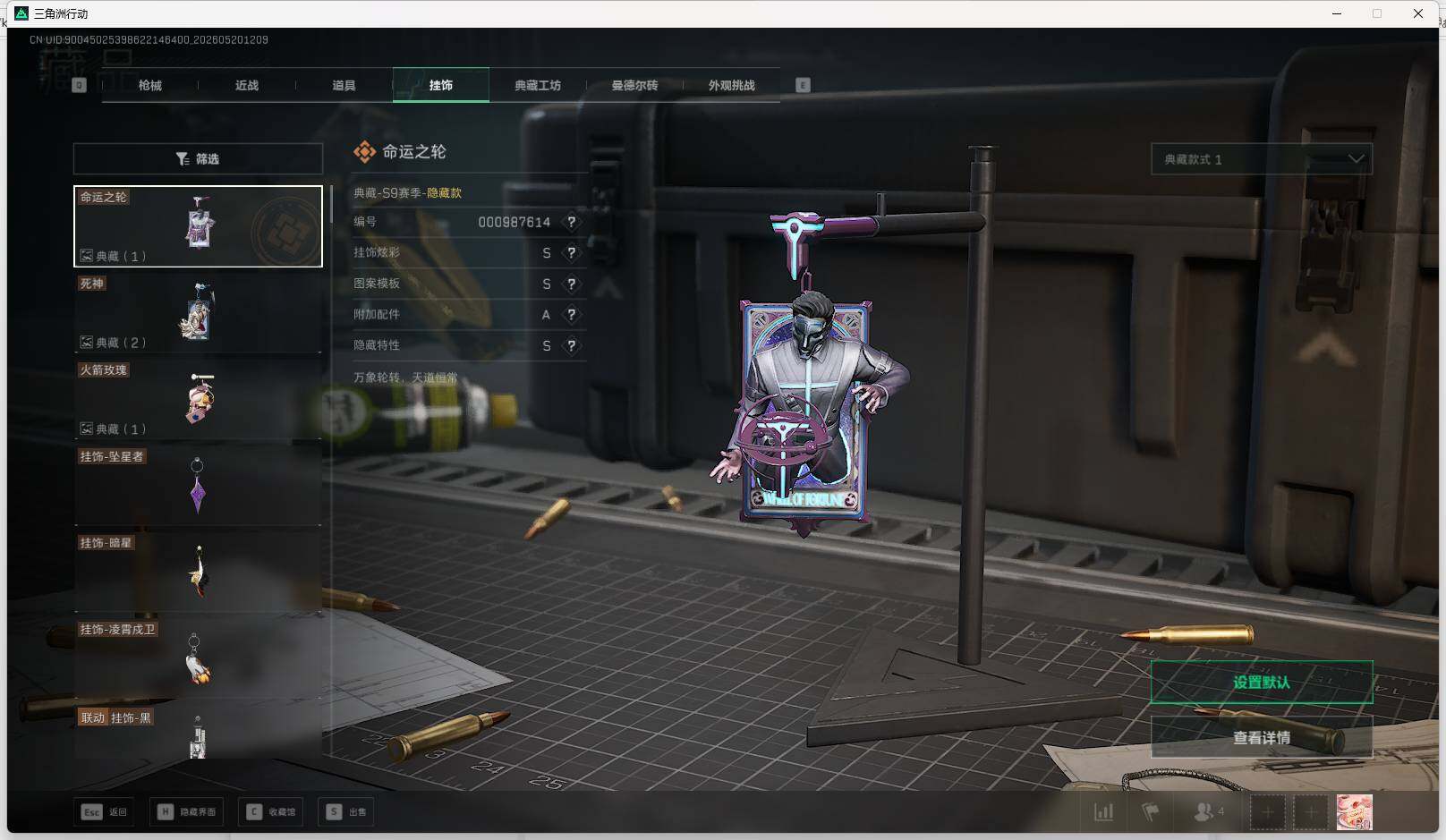Click the S 出售 sell button
The width and height of the screenshot is (1446, 840).
coord(346,811)
